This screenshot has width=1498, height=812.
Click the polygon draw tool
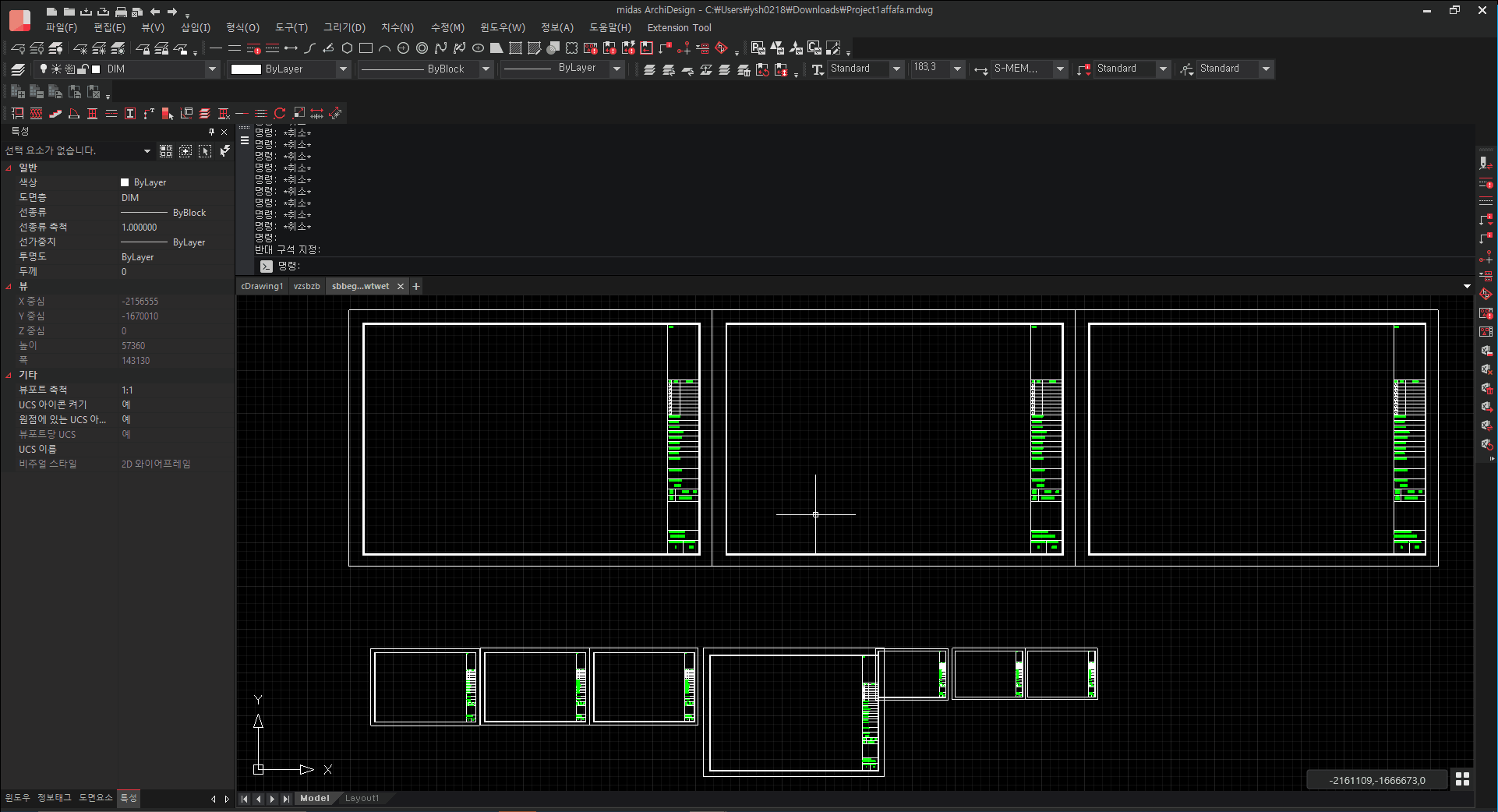(x=348, y=48)
